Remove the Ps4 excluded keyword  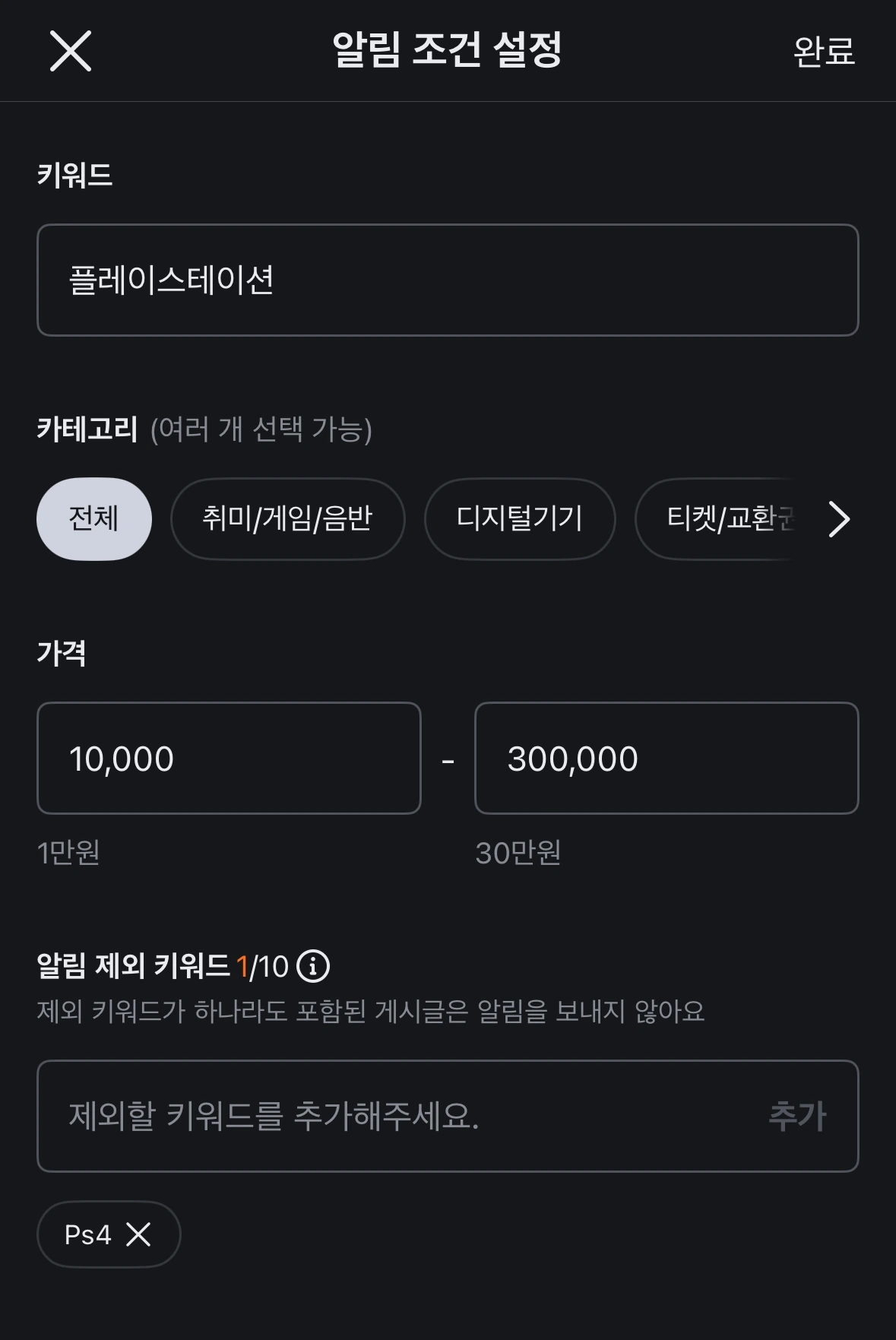(138, 1234)
